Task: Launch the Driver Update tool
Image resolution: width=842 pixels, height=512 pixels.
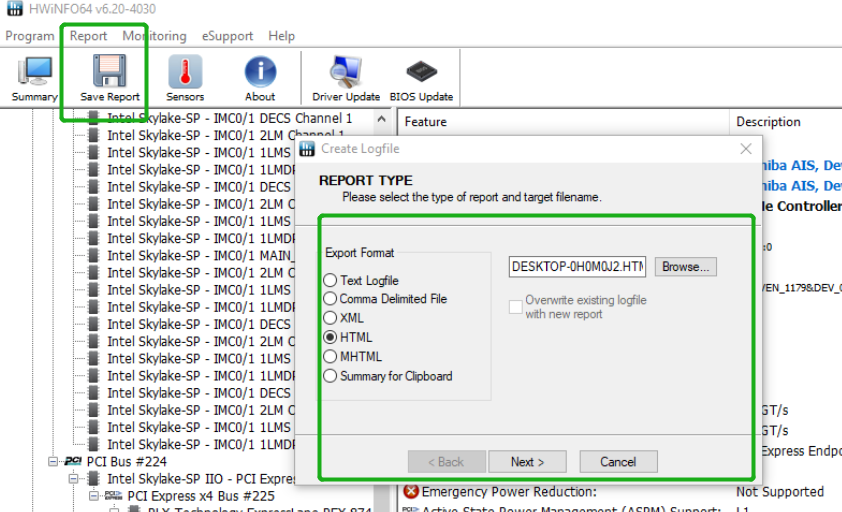Action: click(x=346, y=71)
